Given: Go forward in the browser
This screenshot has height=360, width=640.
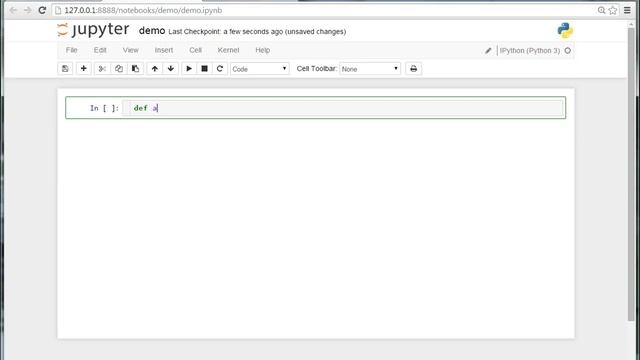Looking at the screenshot, I should (x=28, y=10).
